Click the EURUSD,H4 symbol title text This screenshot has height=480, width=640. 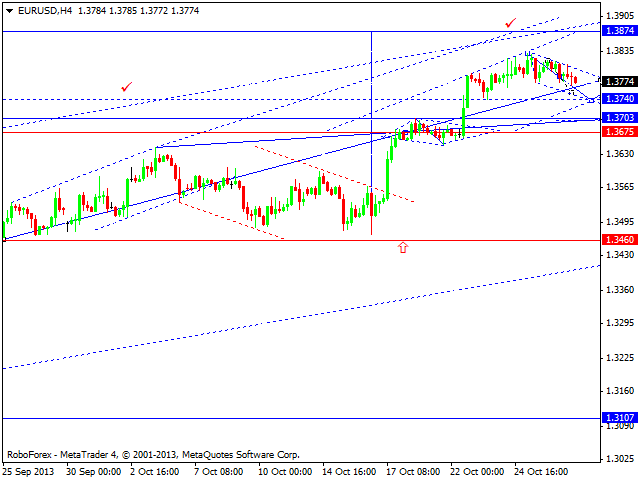[x=45, y=11]
